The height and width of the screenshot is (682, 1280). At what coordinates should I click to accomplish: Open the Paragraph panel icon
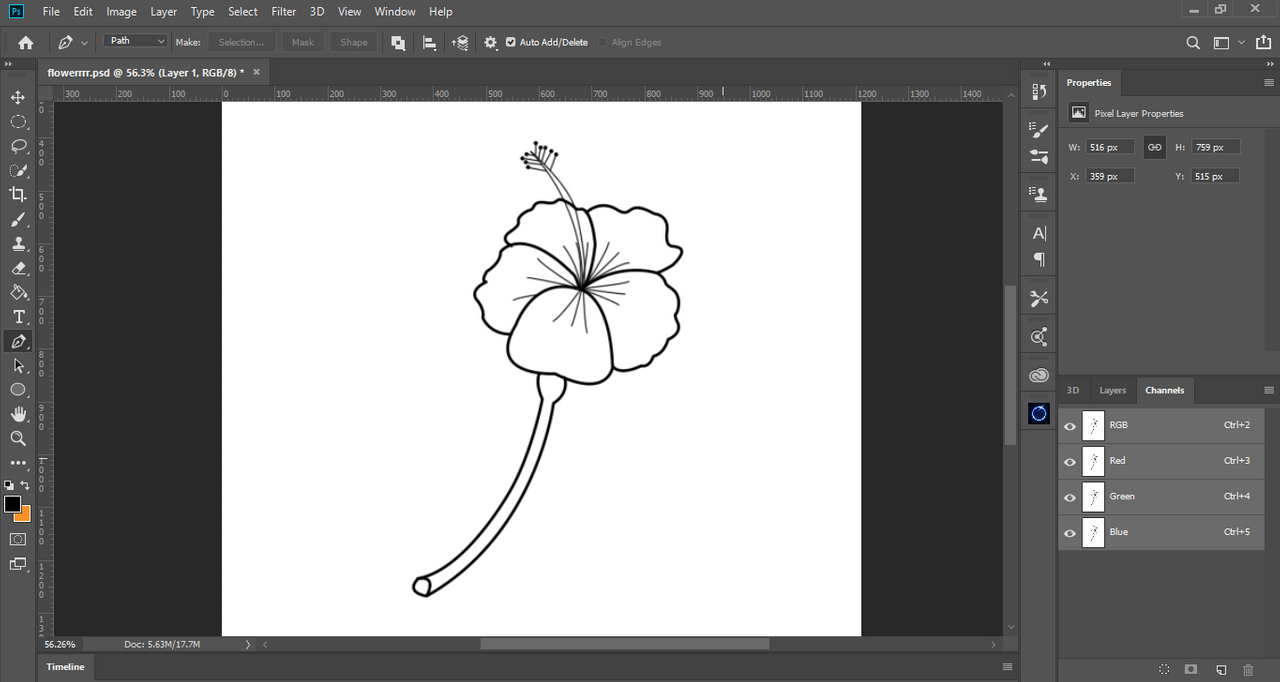point(1039,260)
